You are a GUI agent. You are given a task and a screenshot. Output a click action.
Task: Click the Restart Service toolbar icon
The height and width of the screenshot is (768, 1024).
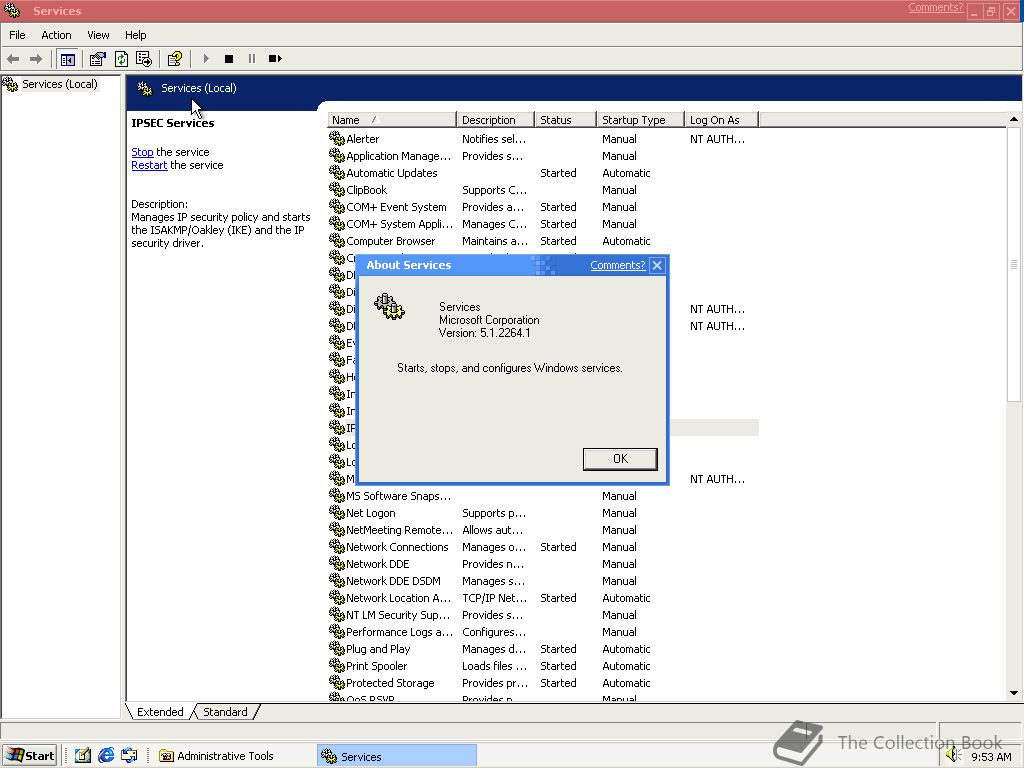[275, 59]
